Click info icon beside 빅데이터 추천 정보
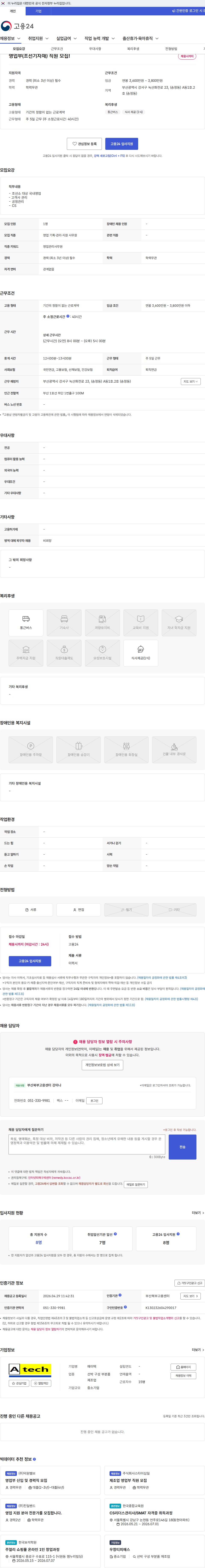The height and width of the screenshot is (1568, 205). click(x=35, y=1459)
